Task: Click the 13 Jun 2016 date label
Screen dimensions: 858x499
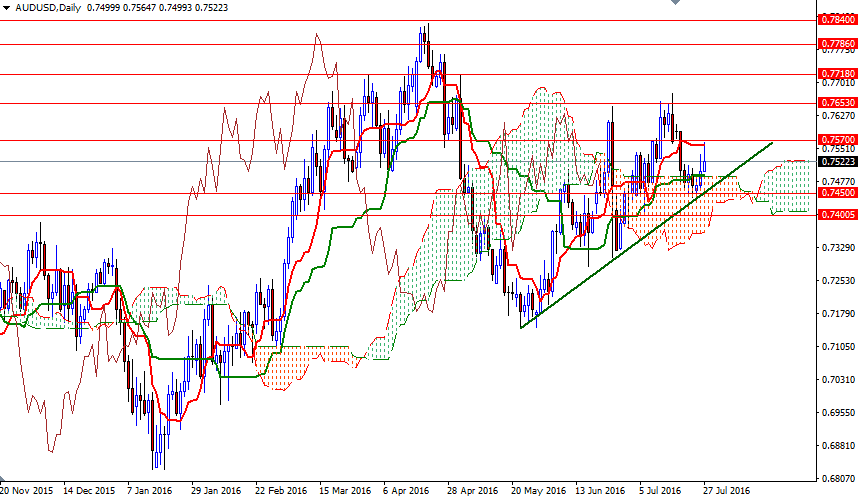Action: [x=601, y=490]
